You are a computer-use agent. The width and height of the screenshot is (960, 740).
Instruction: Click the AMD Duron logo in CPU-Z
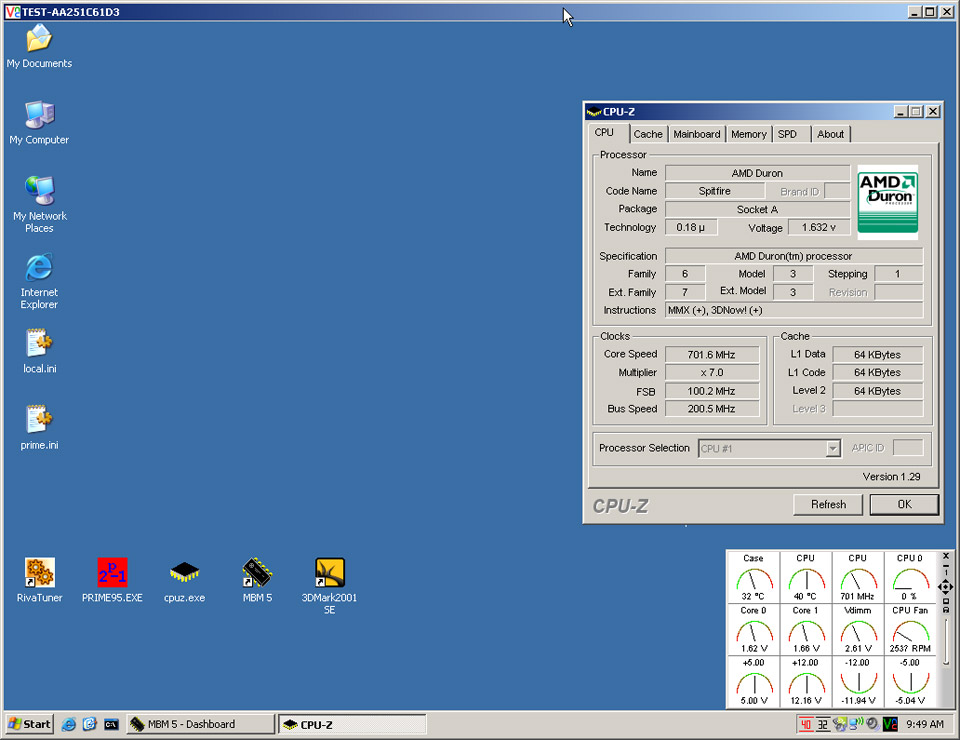point(887,202)
